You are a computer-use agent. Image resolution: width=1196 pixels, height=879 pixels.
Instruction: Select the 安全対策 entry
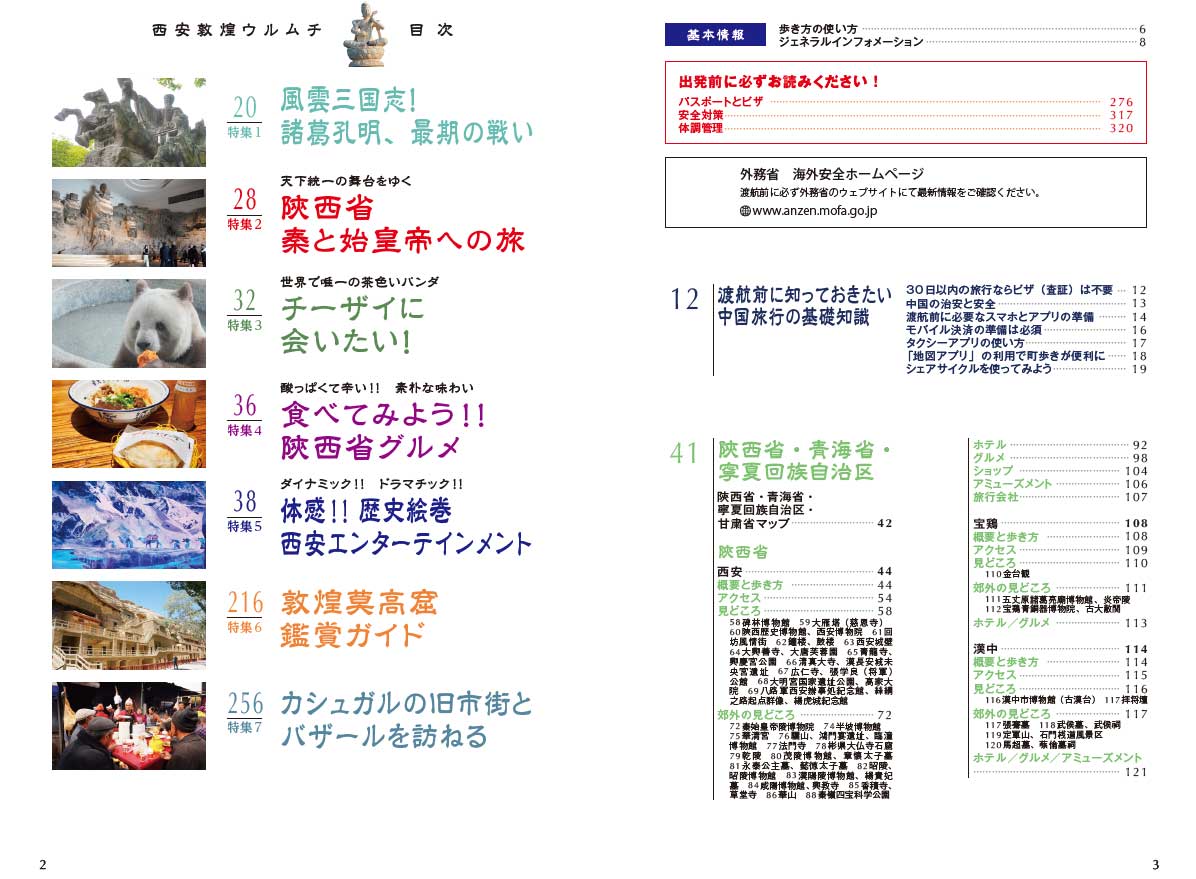[x=700, y=115]
